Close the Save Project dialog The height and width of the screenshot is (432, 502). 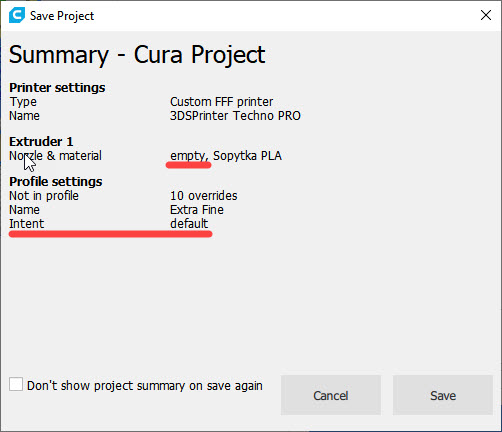point(486,15)
